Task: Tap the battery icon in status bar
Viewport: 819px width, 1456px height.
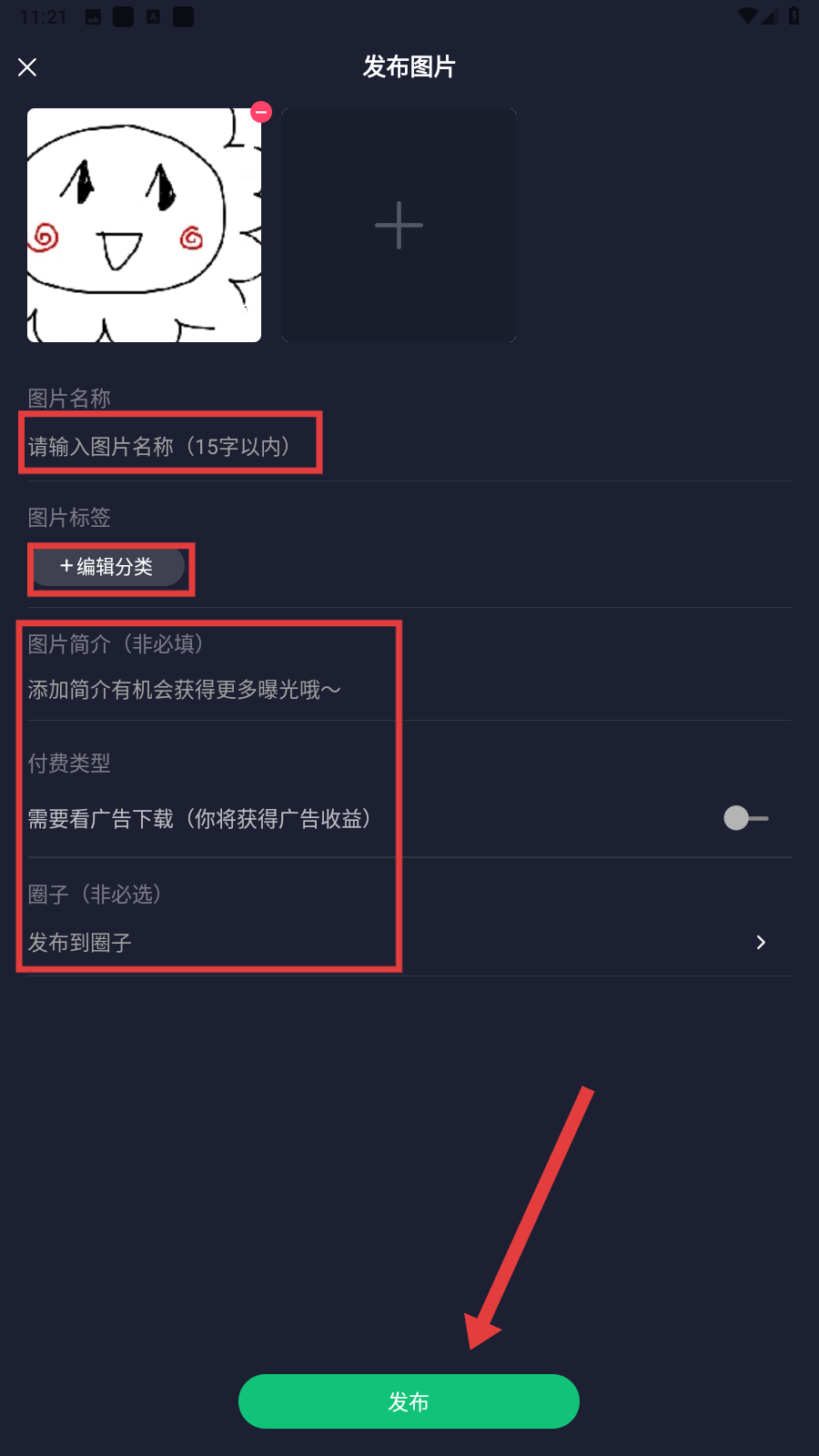Action: pos(794,16)
